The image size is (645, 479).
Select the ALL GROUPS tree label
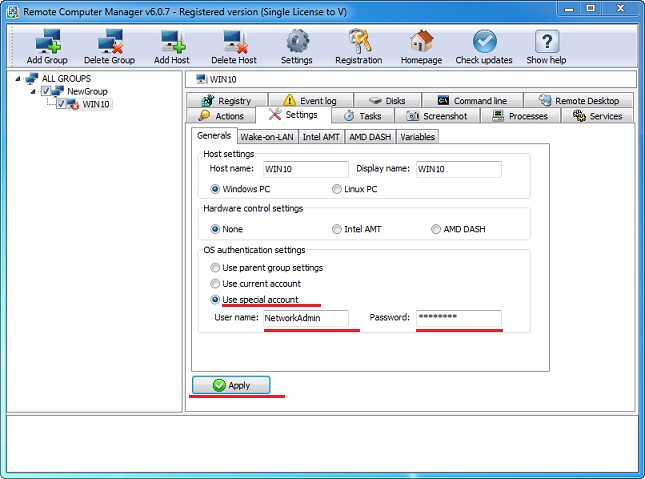coord(66,78)
